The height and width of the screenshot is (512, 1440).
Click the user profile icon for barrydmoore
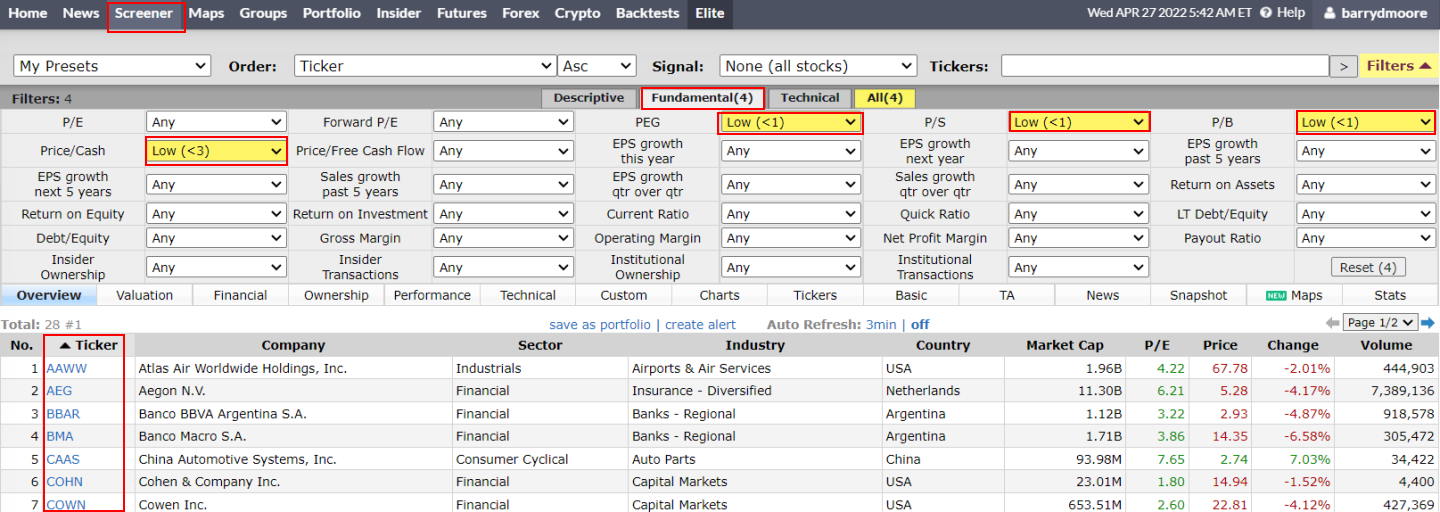pos(1330,13)
